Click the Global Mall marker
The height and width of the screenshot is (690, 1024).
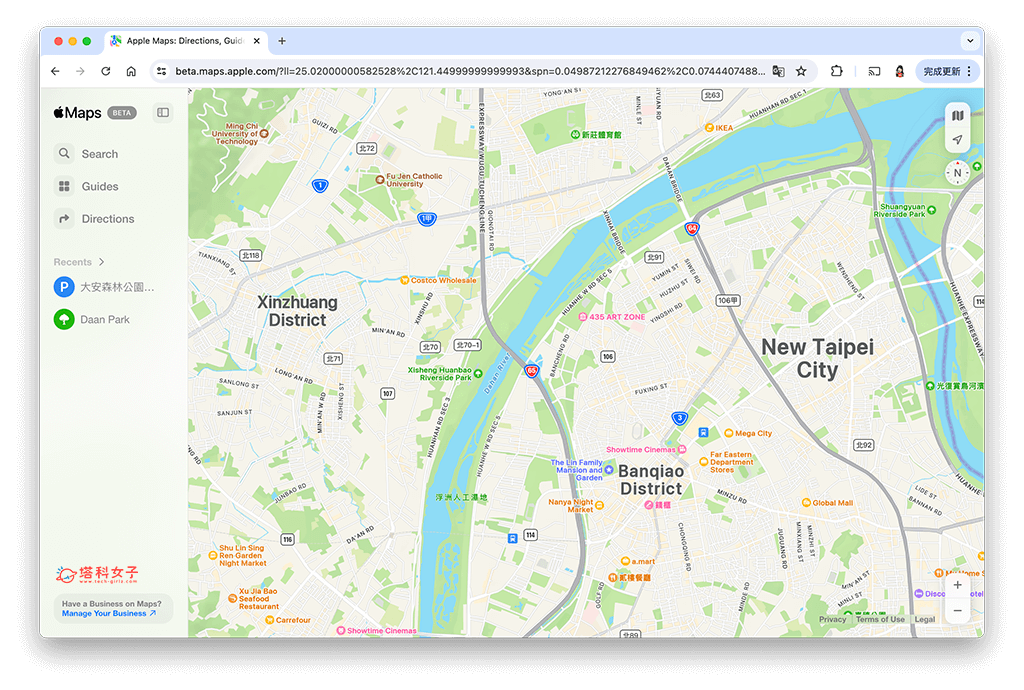(x=807, y=503)
